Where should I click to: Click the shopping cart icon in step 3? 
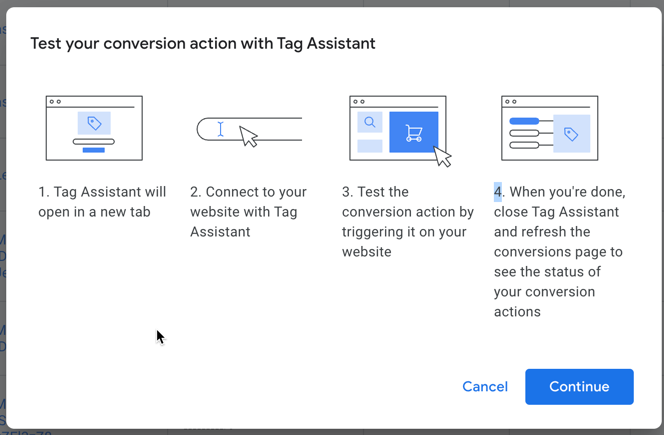[x=414, y=133]
